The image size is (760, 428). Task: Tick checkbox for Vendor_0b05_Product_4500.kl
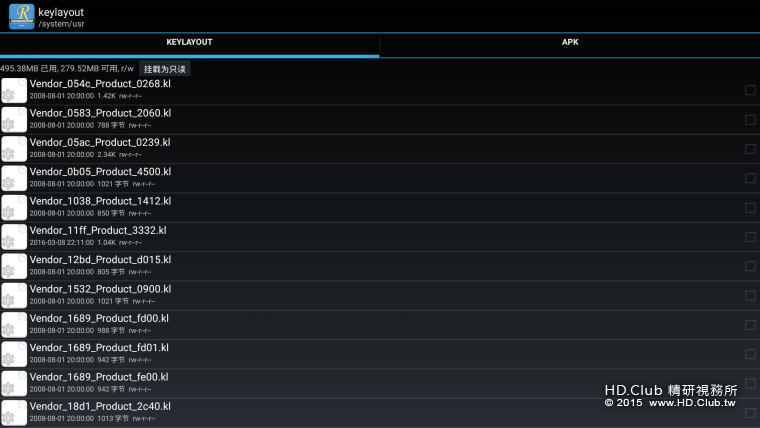pos(750,178)
